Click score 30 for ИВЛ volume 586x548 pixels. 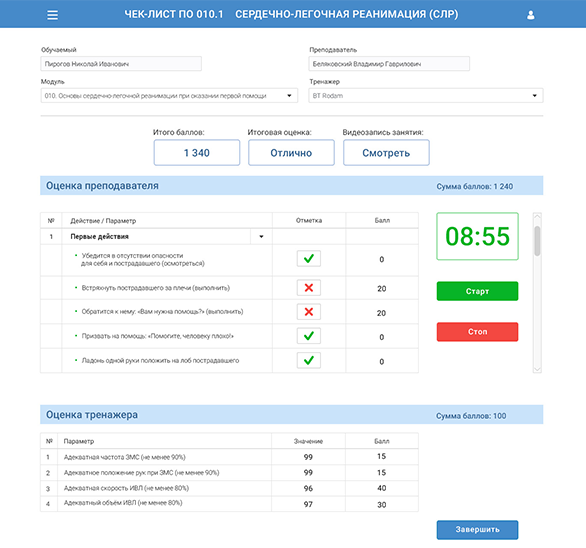(x=382, y=505)
